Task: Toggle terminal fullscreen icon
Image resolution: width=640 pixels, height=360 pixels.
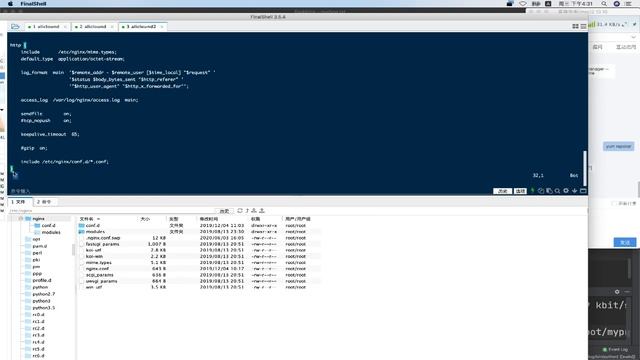Action: [583, 191]
